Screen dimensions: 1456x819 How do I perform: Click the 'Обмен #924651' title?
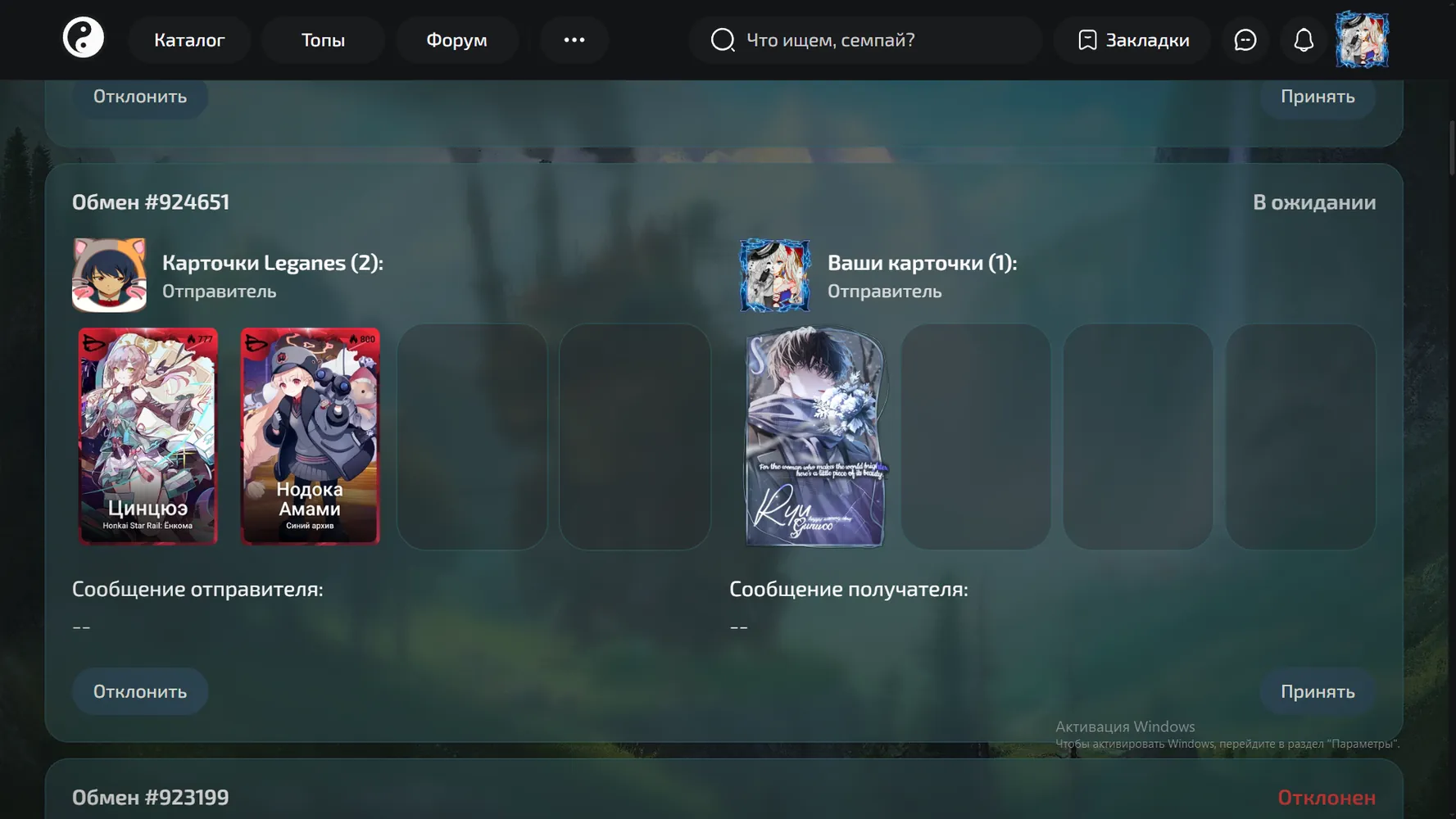click(x=151, y=201)
